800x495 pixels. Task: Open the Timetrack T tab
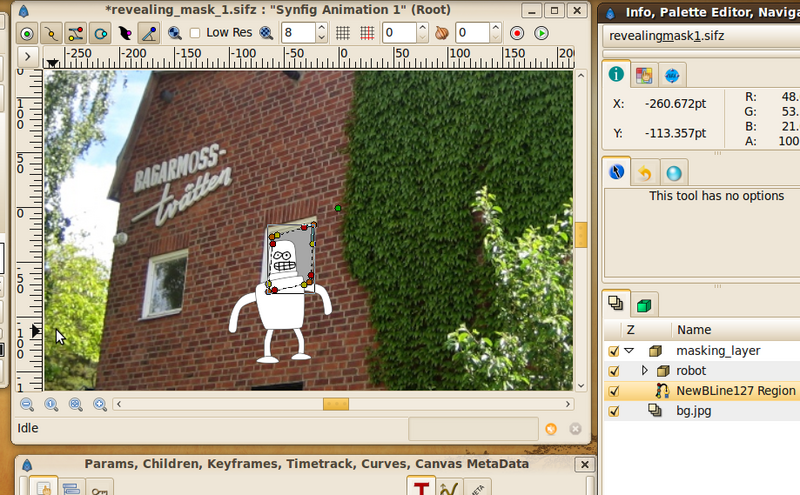pyautogui.click(x=421, y=487)
